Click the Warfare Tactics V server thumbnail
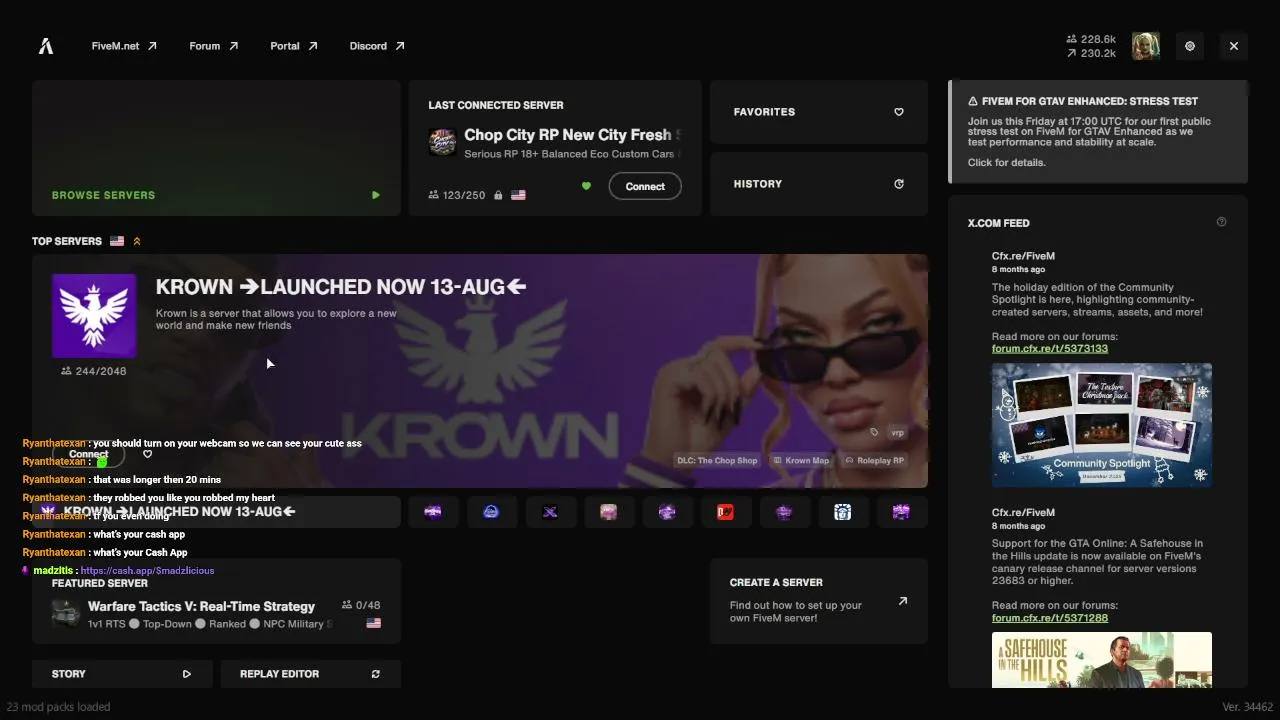The height and width of the screenshot is (720, 1280). click(x=66, y=613)
